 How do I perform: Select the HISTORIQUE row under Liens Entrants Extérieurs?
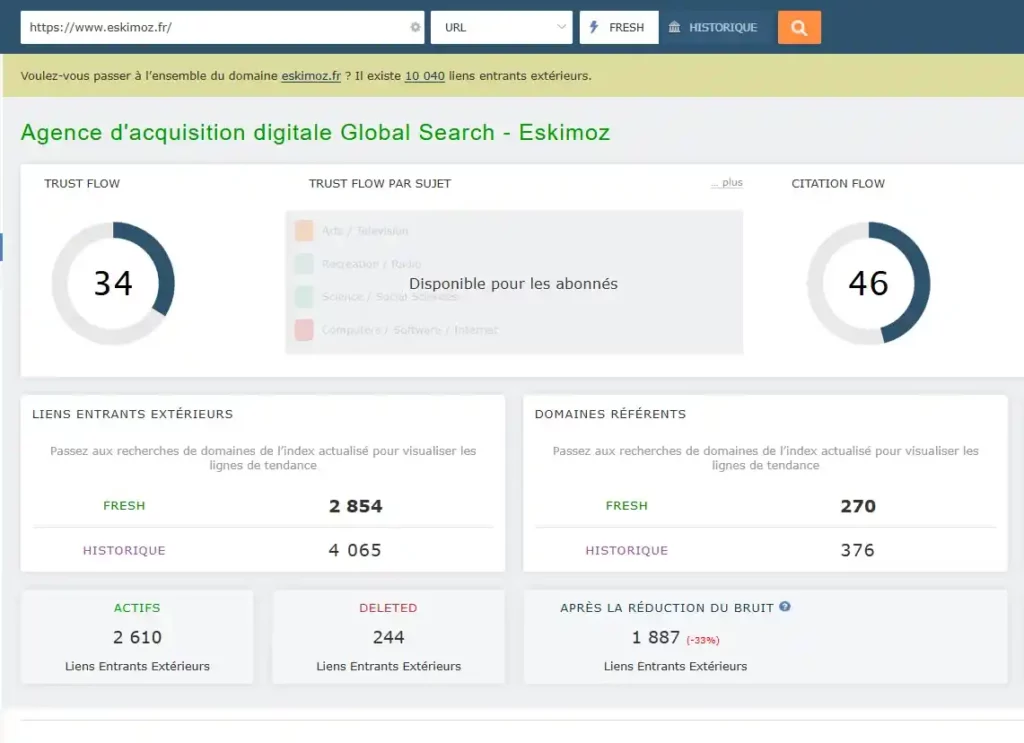click(x=124, y=550)
